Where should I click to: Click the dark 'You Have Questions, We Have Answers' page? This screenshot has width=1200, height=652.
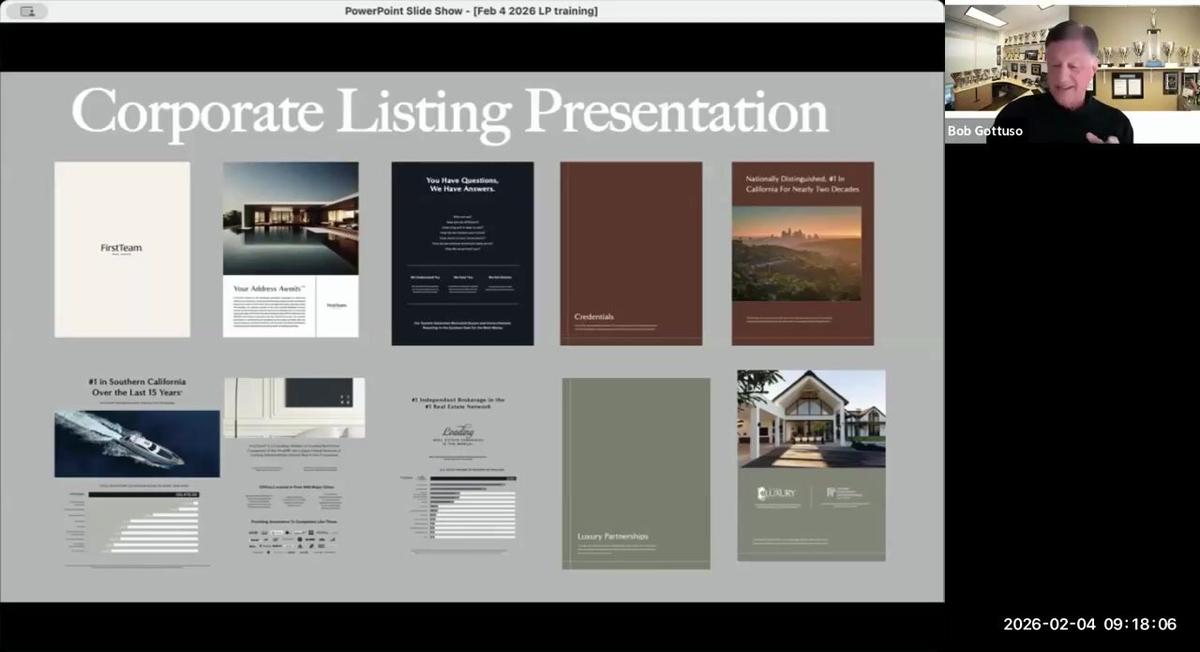point(462,251)
